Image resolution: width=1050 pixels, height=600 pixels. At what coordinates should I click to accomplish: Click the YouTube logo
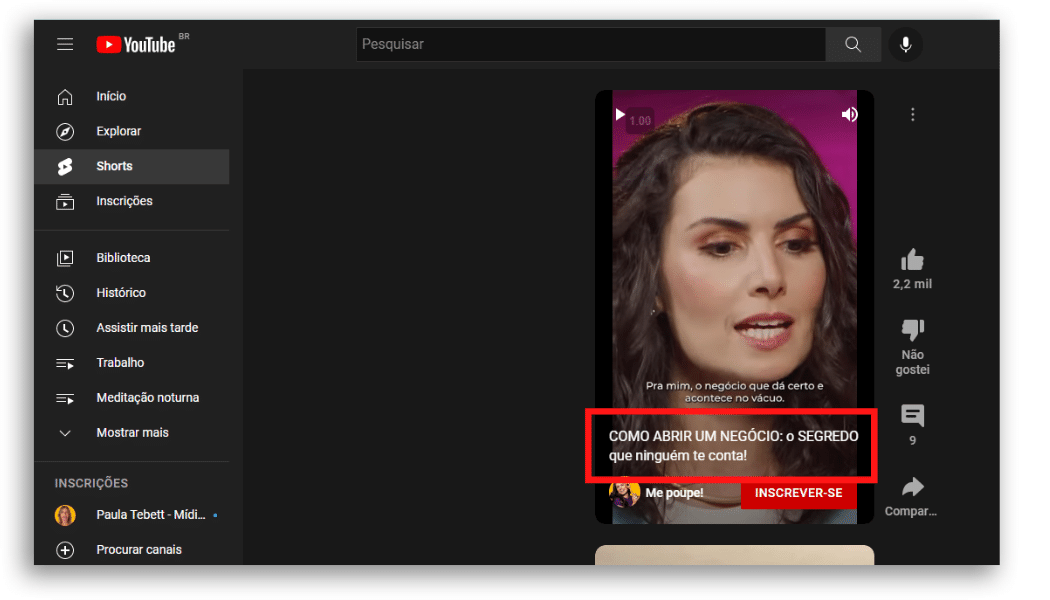[x=136, y=44]
